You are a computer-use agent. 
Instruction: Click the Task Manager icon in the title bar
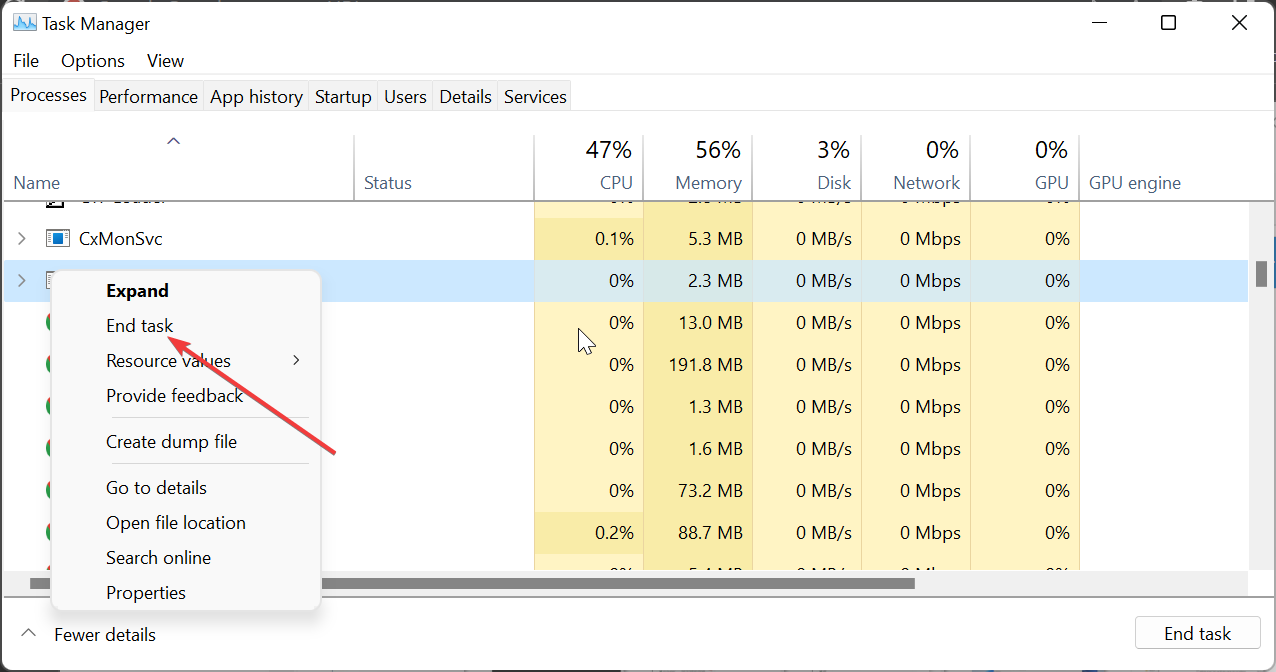tap(24, 23)
